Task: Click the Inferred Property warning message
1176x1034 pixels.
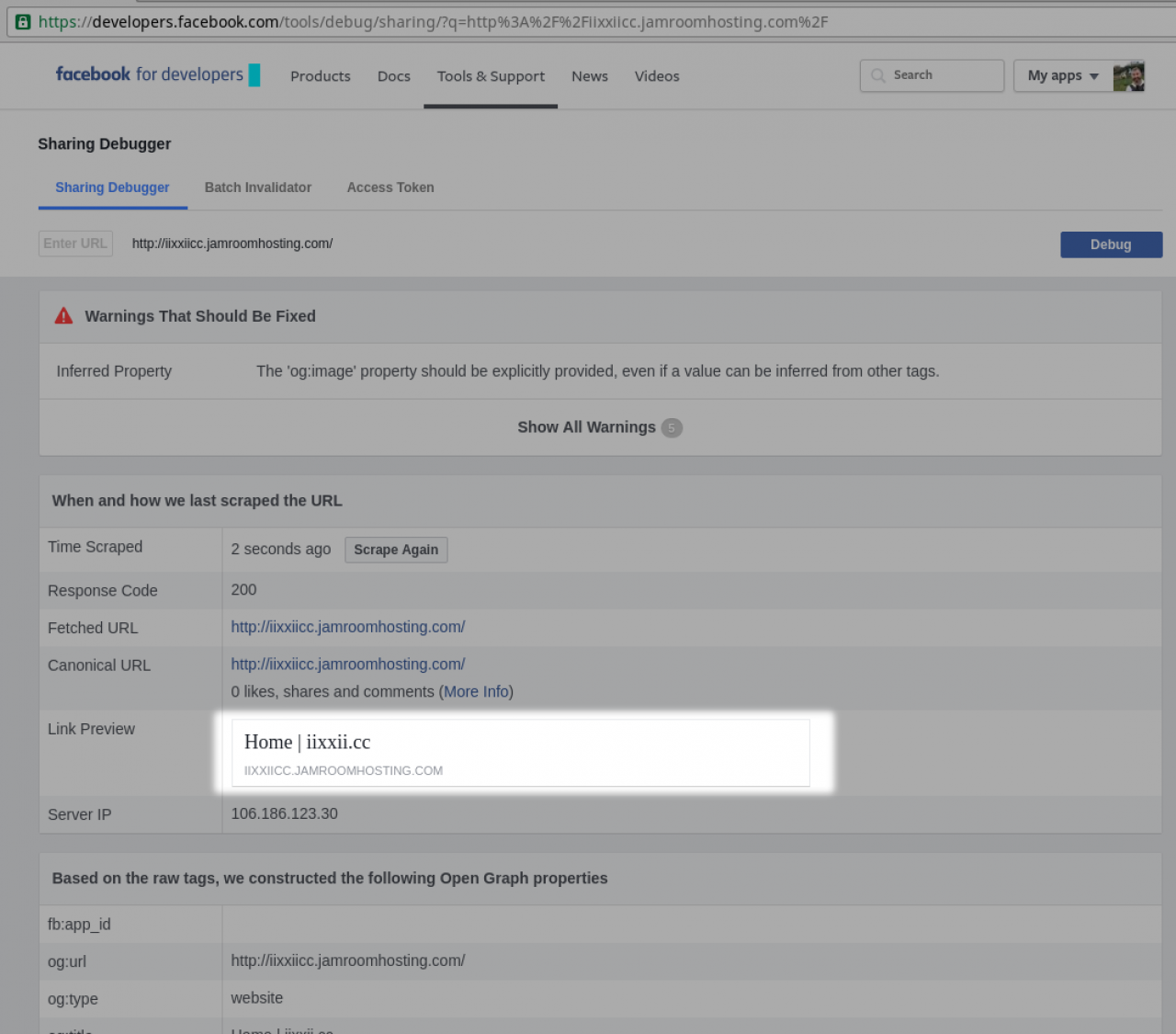Action: (597, 371)
